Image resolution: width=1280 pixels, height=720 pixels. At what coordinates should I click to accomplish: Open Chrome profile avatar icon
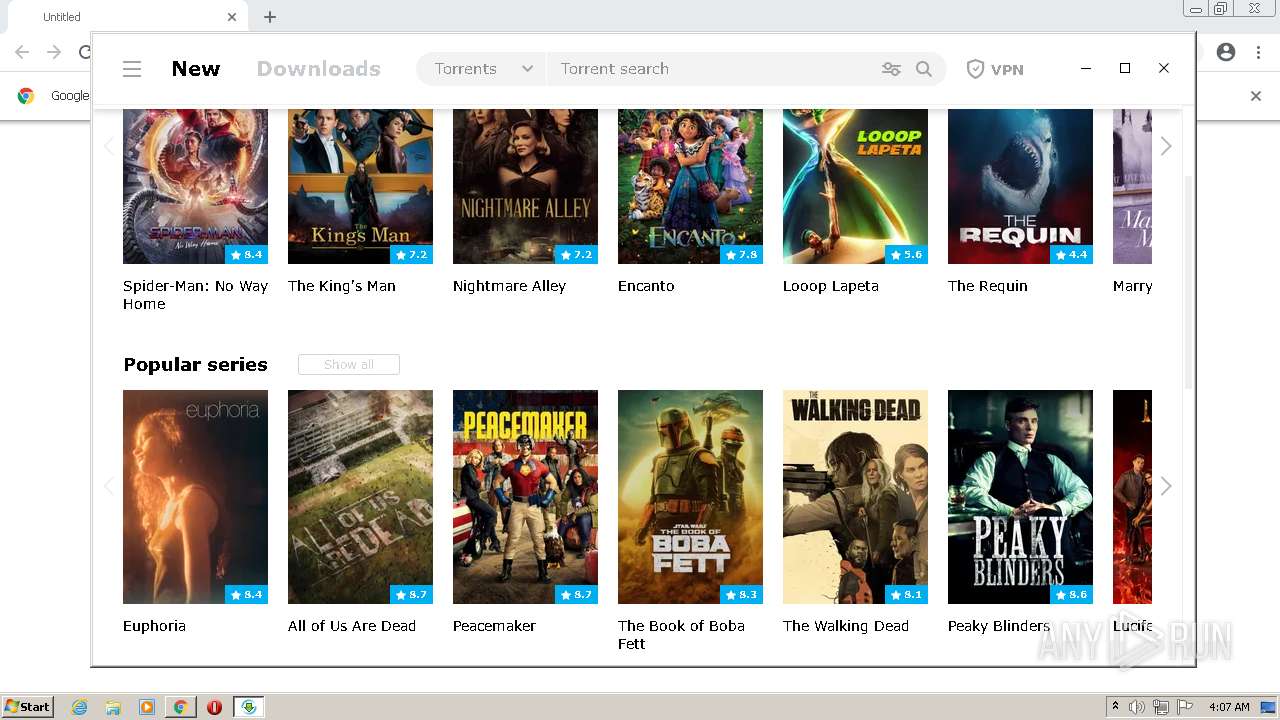[x=1226, y=52]
